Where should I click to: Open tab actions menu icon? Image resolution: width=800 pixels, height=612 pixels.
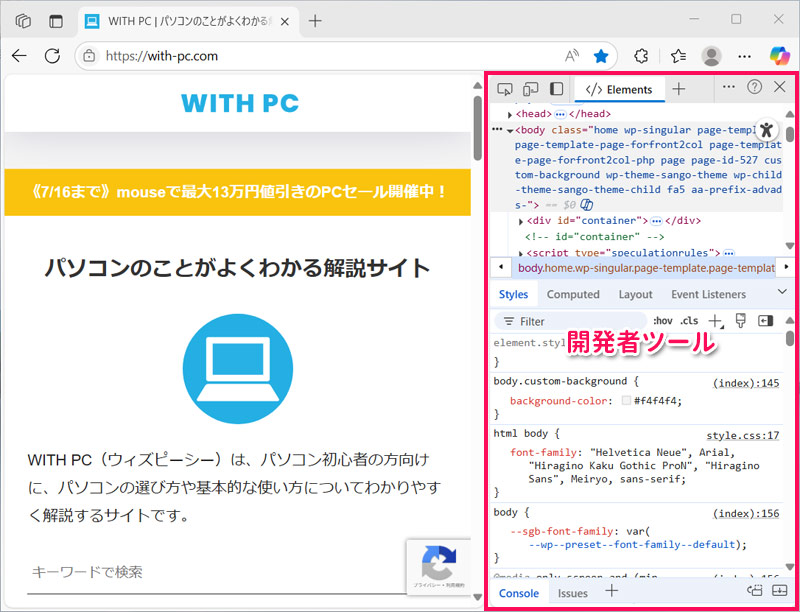(x=56, y=21)
